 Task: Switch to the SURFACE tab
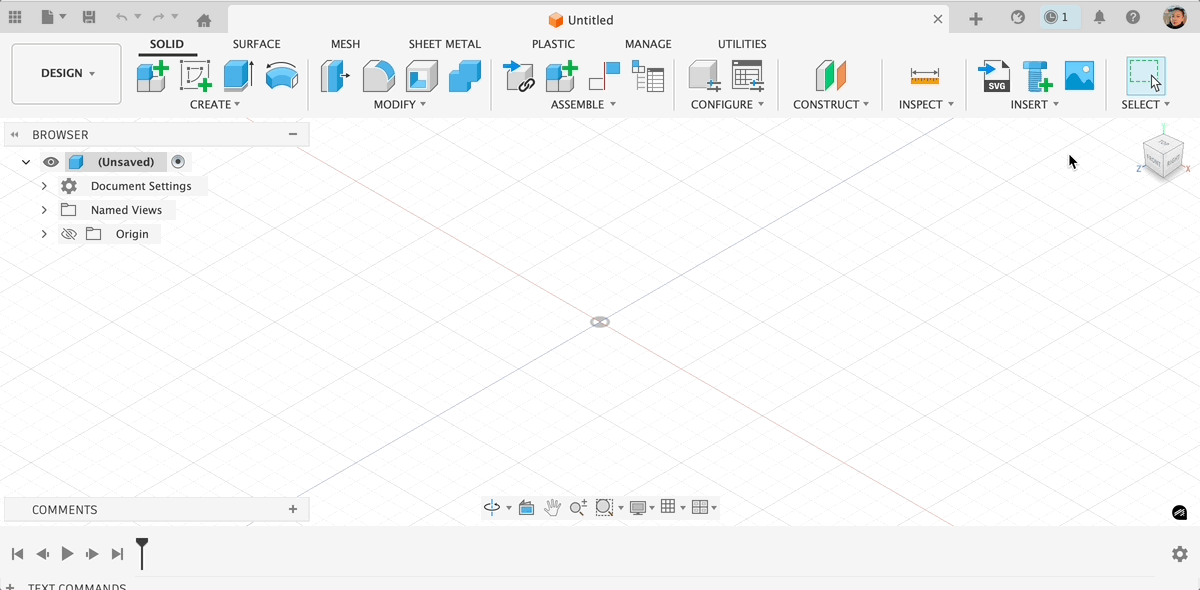tap(257, 44)
